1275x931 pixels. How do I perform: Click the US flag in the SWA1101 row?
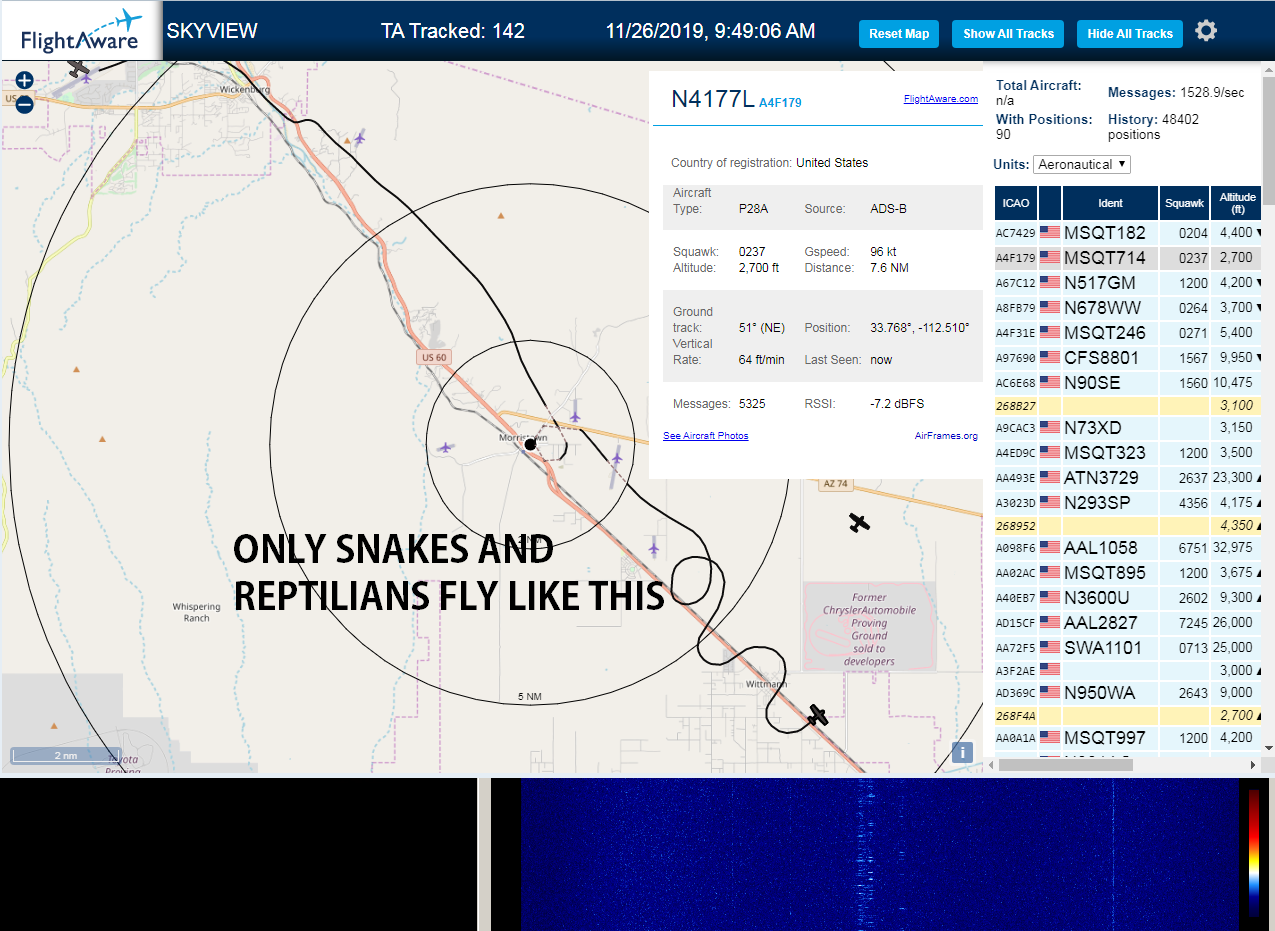point(1050,647)
